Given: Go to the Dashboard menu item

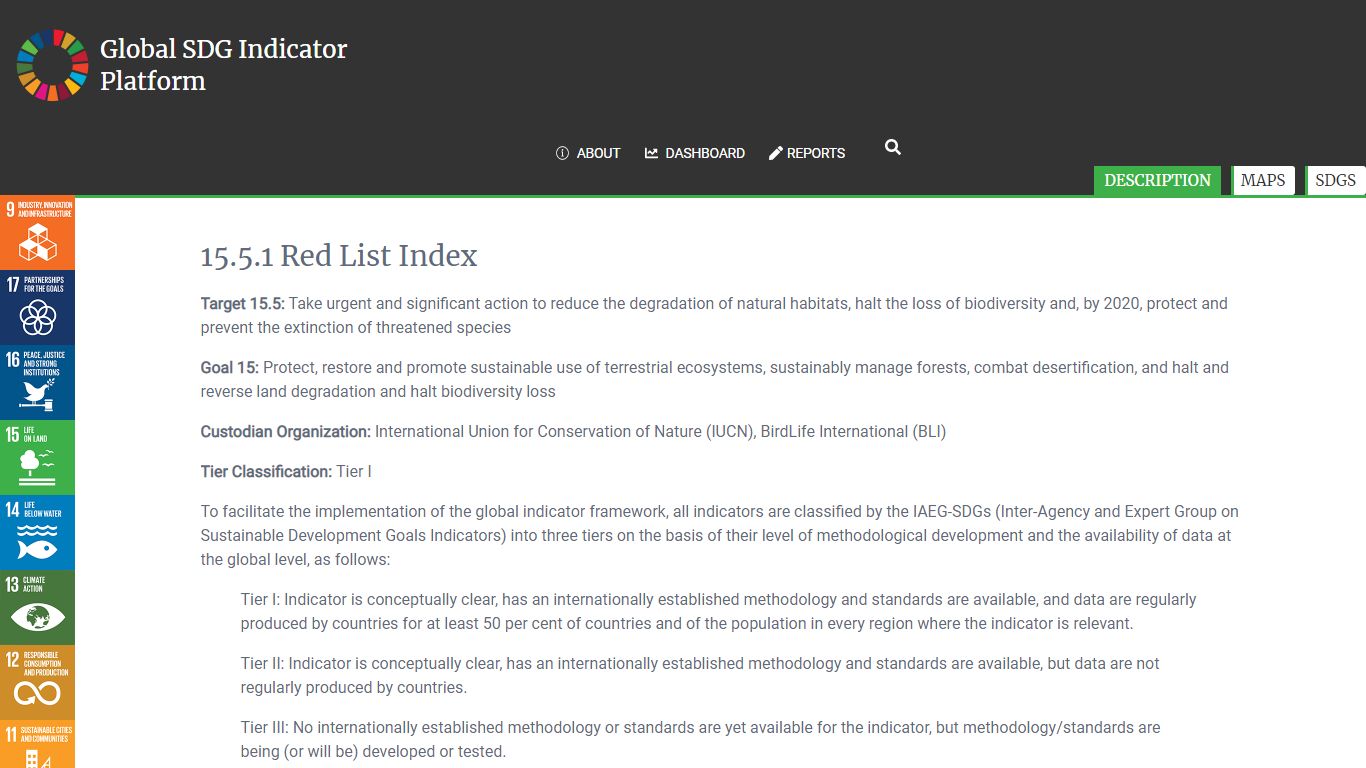Looking at the screenshot, I should pos(695,153).
